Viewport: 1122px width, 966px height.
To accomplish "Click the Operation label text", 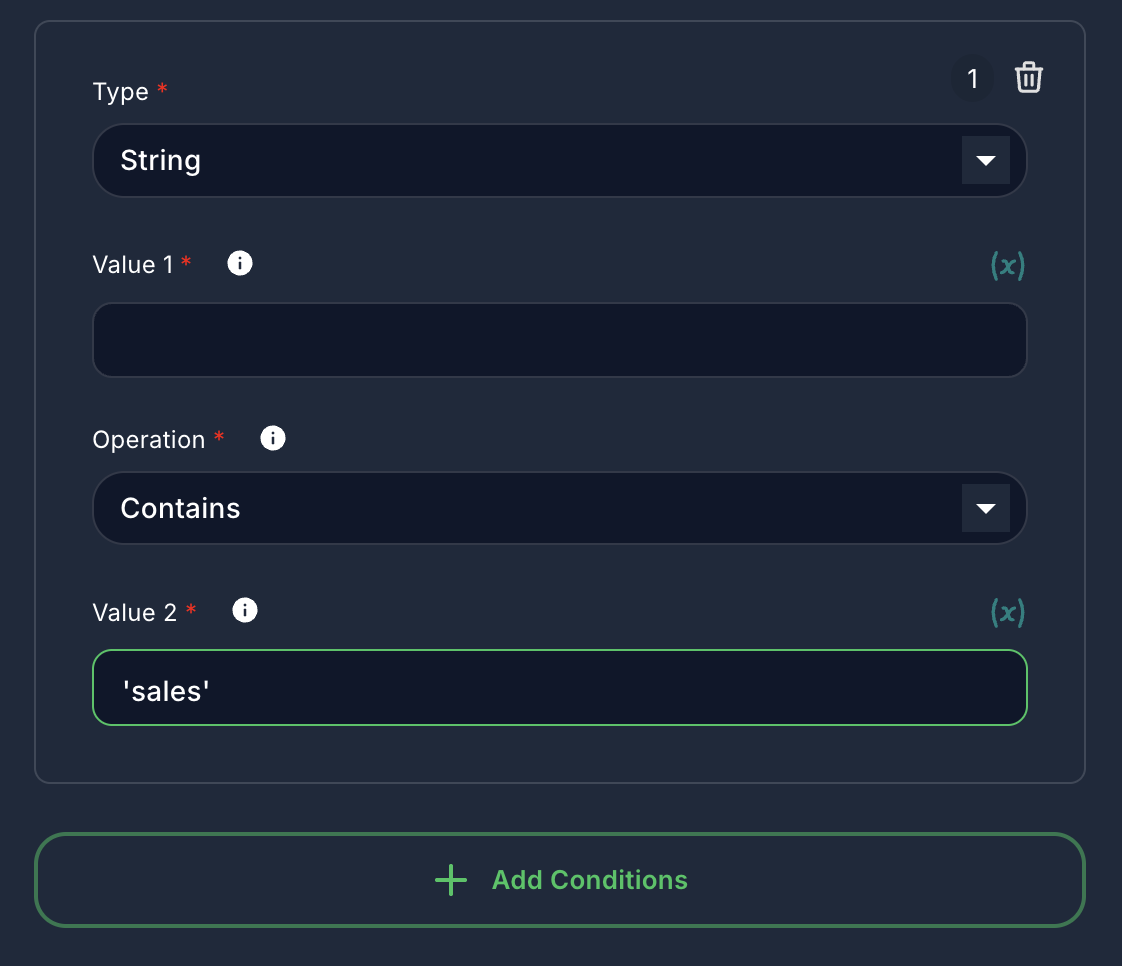I will (149, 439).
